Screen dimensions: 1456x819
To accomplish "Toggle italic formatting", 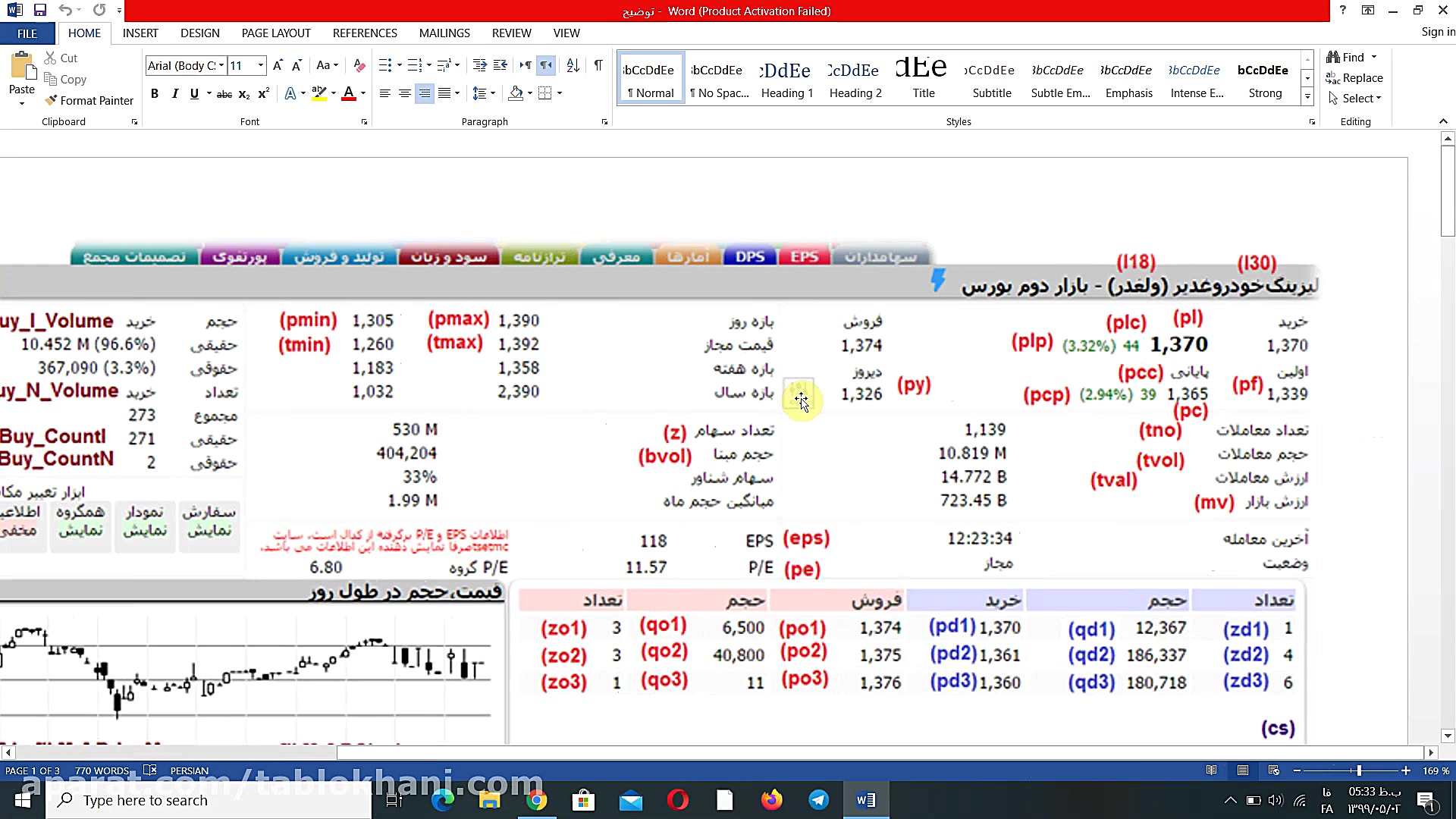I will (175, 93).
